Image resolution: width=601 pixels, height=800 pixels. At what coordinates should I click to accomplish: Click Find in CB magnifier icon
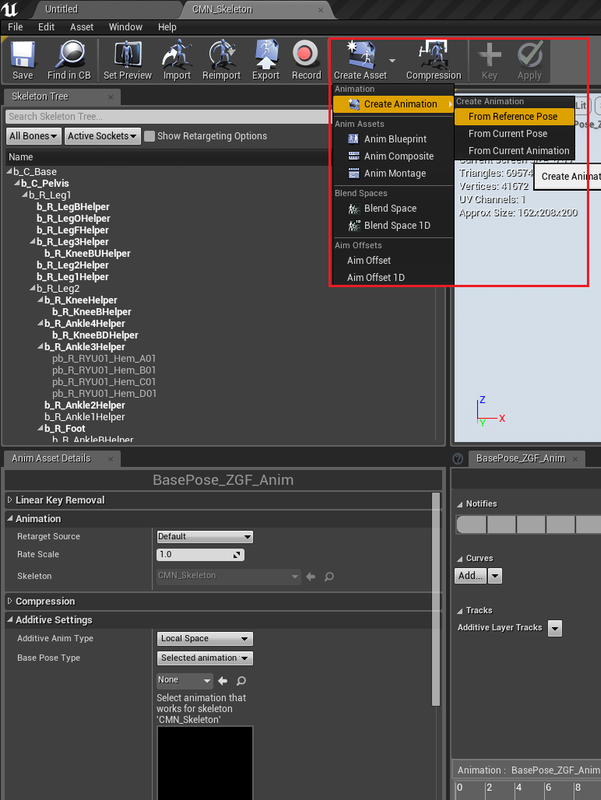tap(69, 54)
